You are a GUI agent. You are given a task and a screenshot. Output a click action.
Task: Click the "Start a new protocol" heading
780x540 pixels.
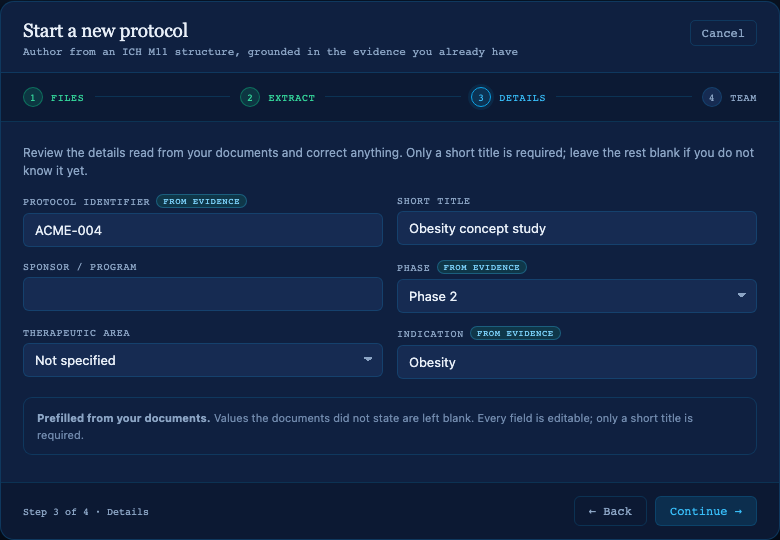pos(105,31)
